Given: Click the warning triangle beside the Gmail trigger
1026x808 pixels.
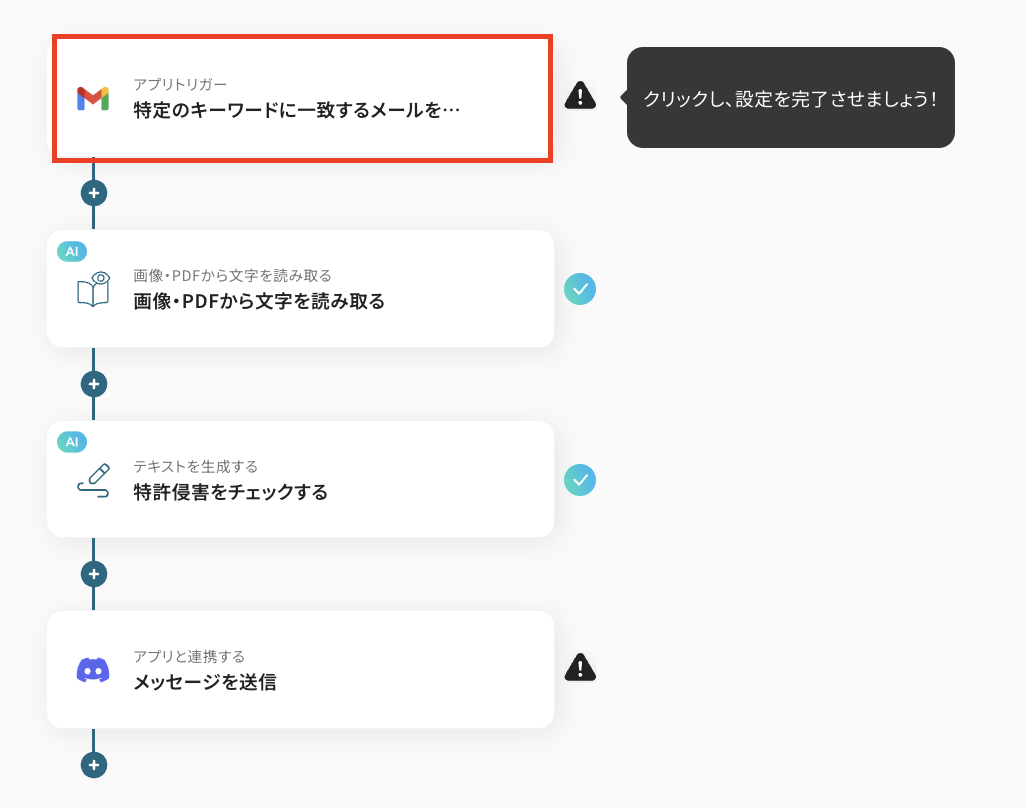Looking at the screenshot, I should pyautogui.click(x=580, y=96).
